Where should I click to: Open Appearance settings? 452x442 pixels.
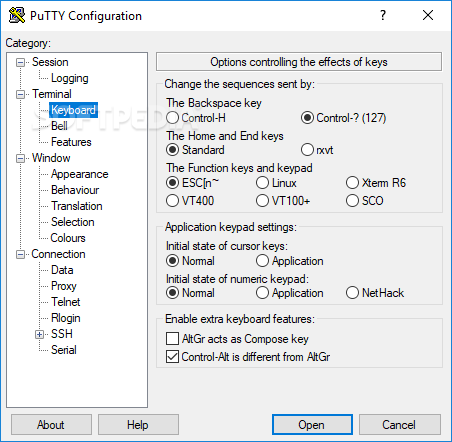click(79, 174)
